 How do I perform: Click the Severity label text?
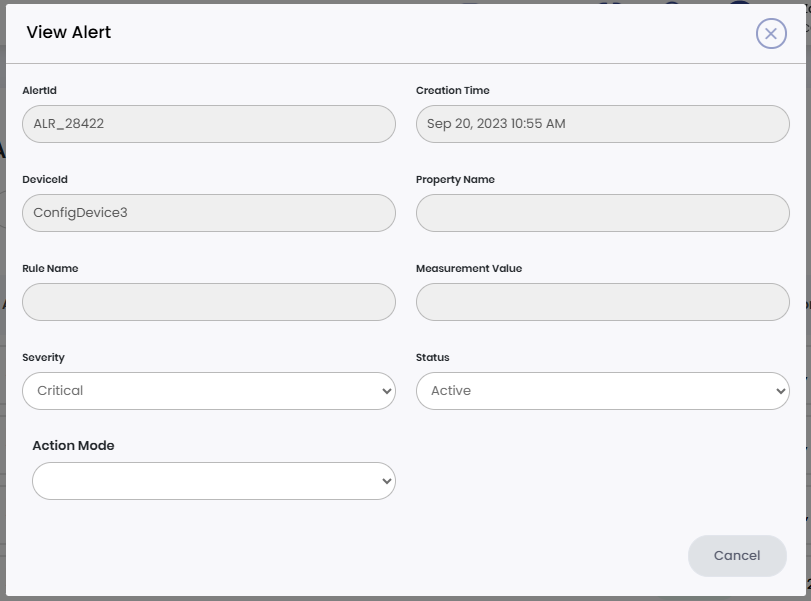pyautogui.click(x=43, y=357)
